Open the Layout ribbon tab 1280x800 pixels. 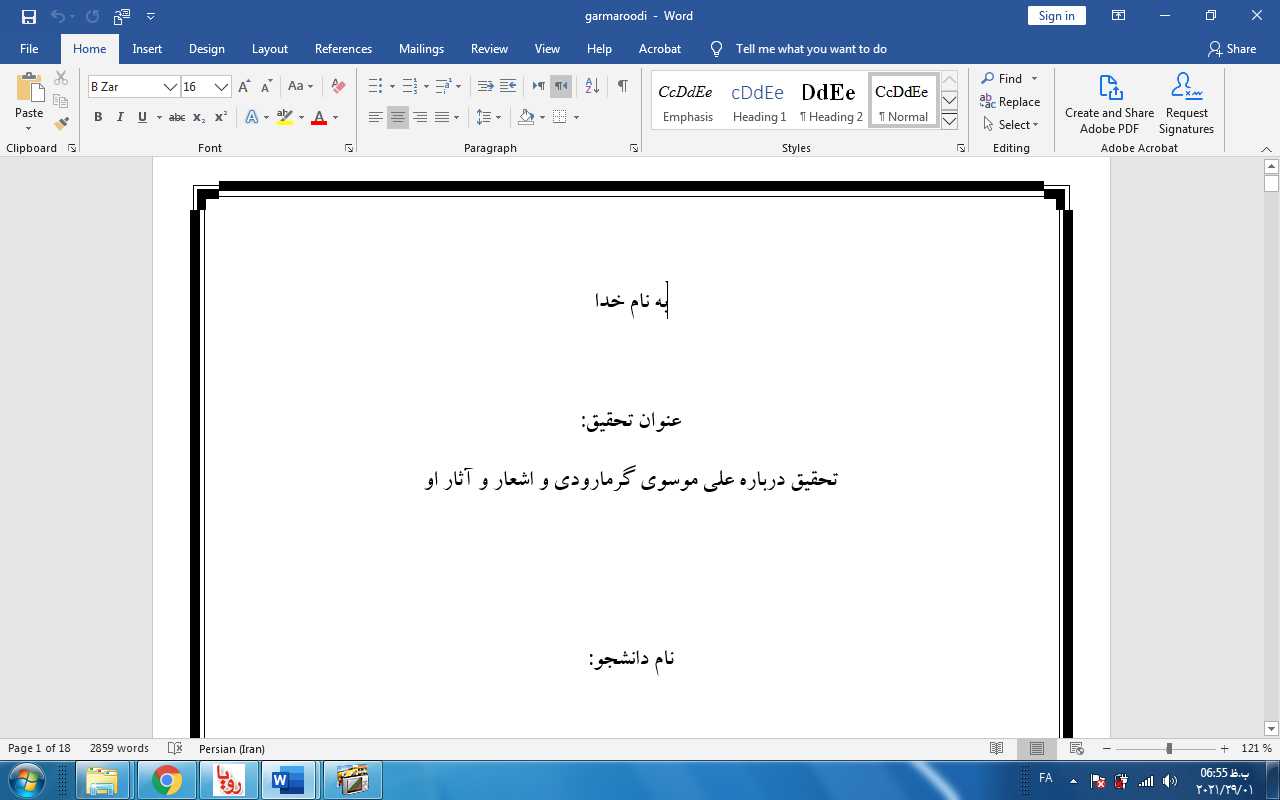(269, 49)
